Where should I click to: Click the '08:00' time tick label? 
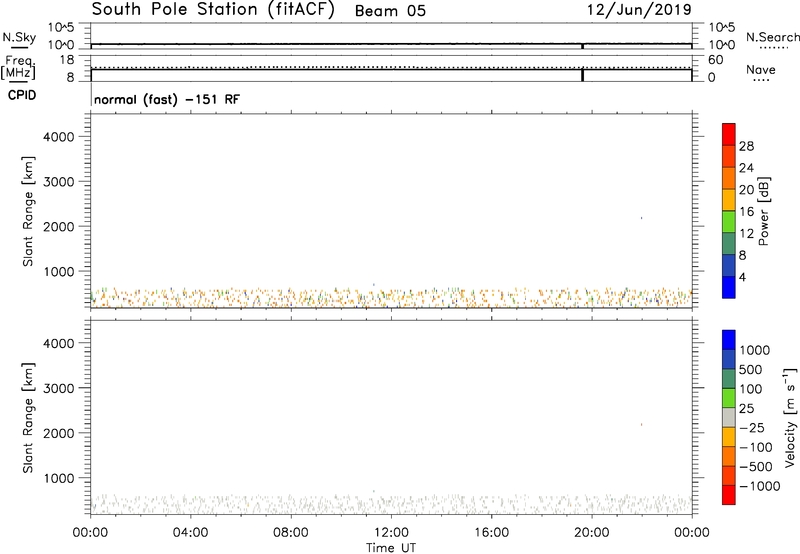[290, 533]
